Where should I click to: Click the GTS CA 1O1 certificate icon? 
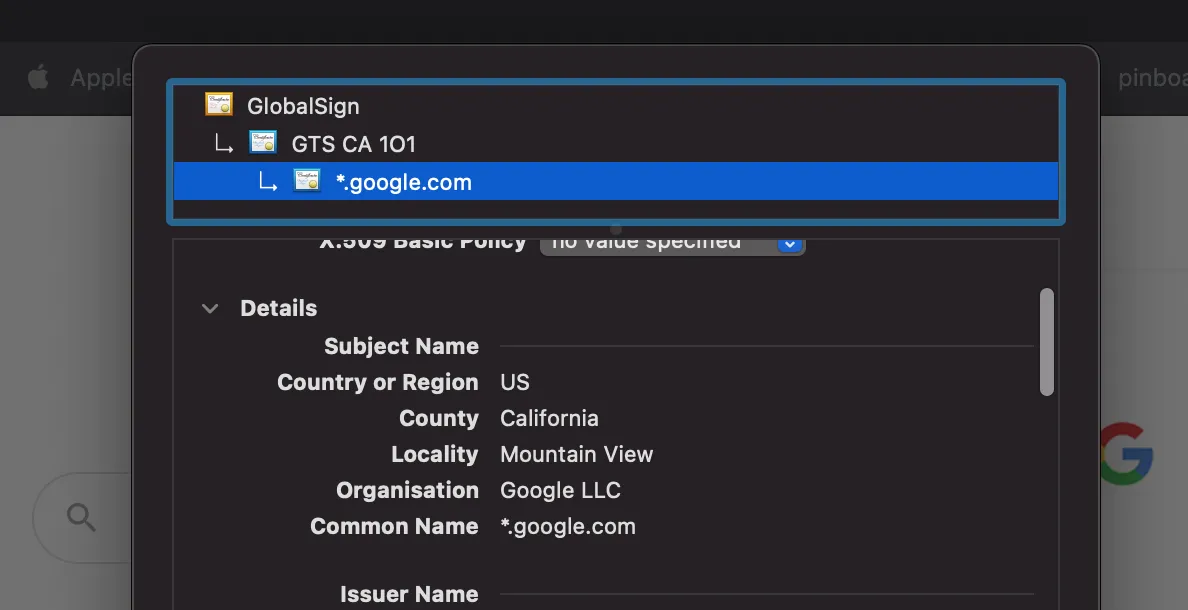[x=263, y=142]
